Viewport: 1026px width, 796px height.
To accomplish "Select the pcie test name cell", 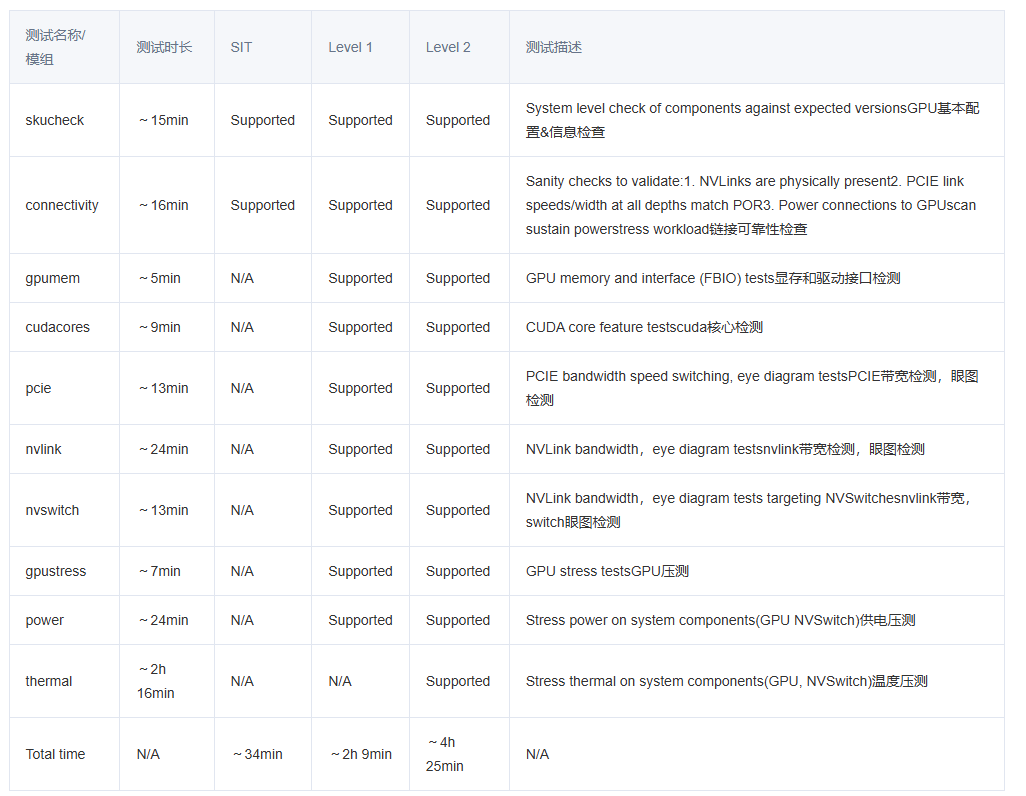I will [38, 388].
